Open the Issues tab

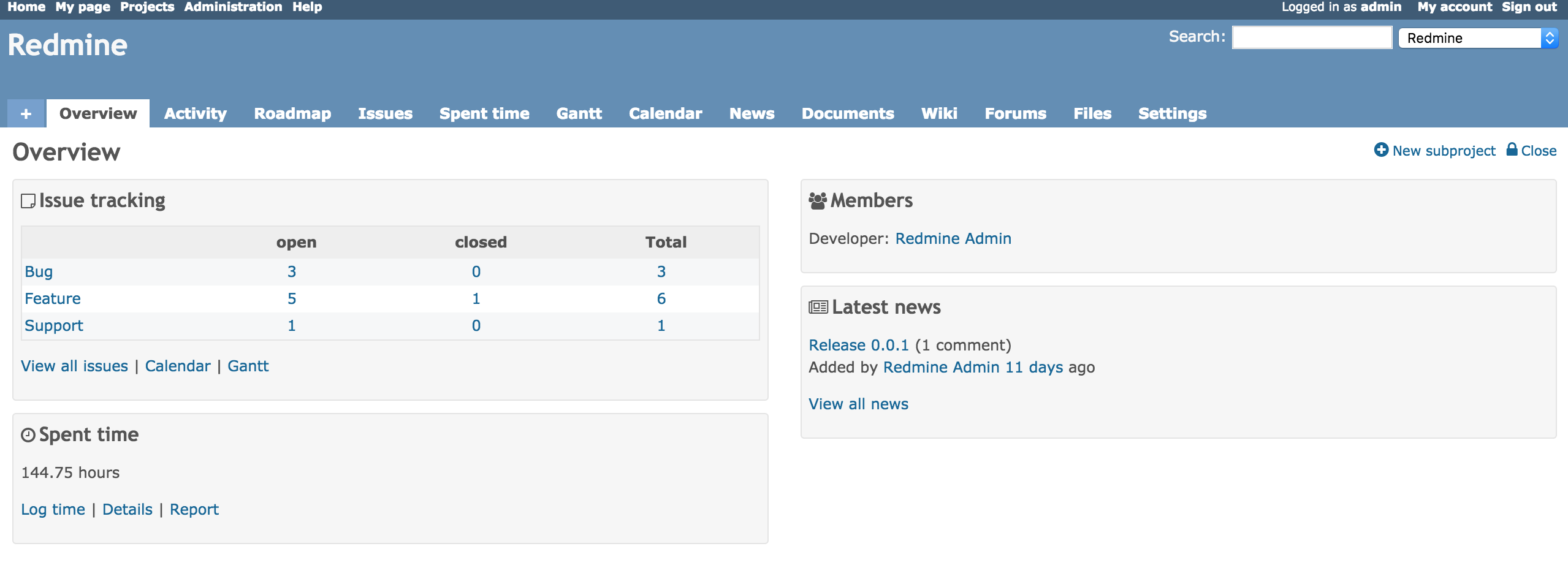click(x=385, y=113)
